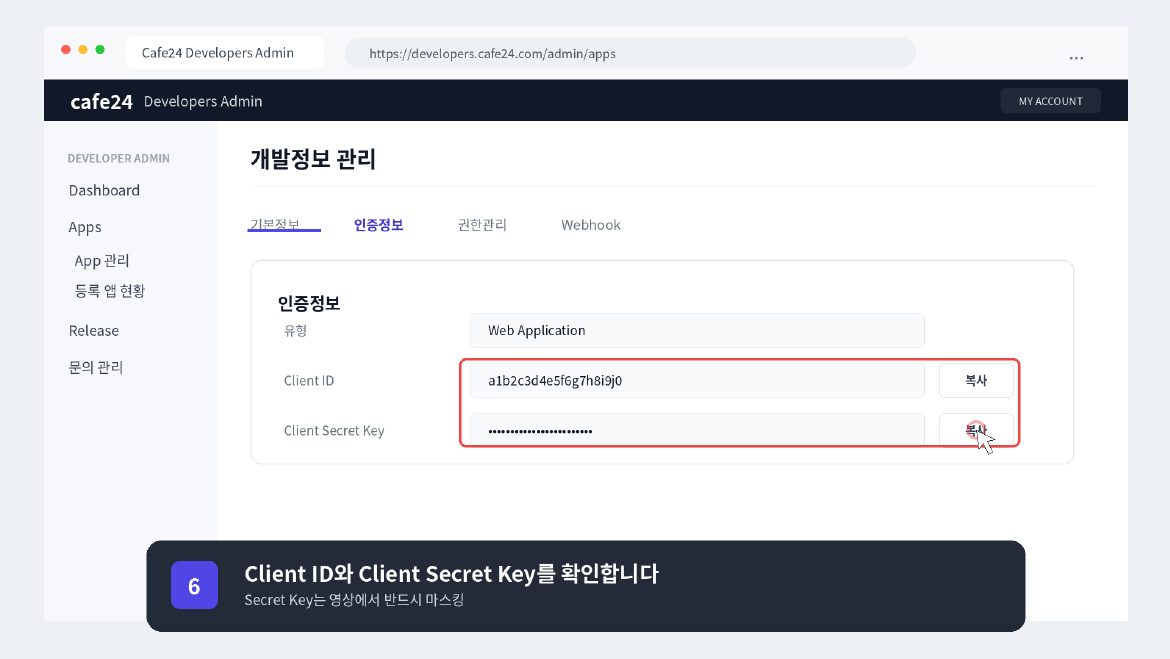Click the Client ID label
The width and height of the screenshot is (1170, 659).
309,381
